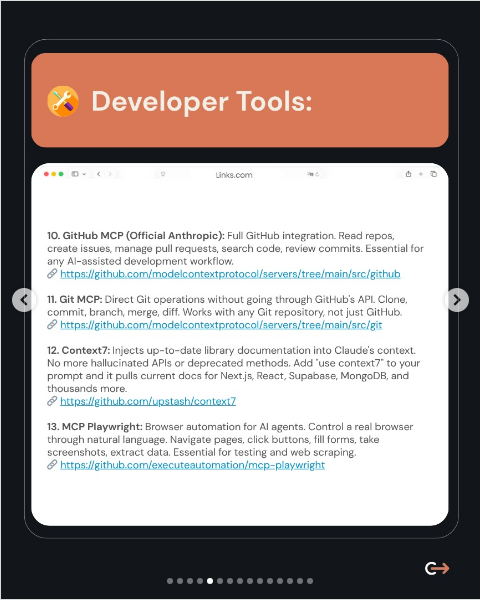Open the tab overview icon
Viewport: 480px width, 600px height.
[x=433, y=174]
